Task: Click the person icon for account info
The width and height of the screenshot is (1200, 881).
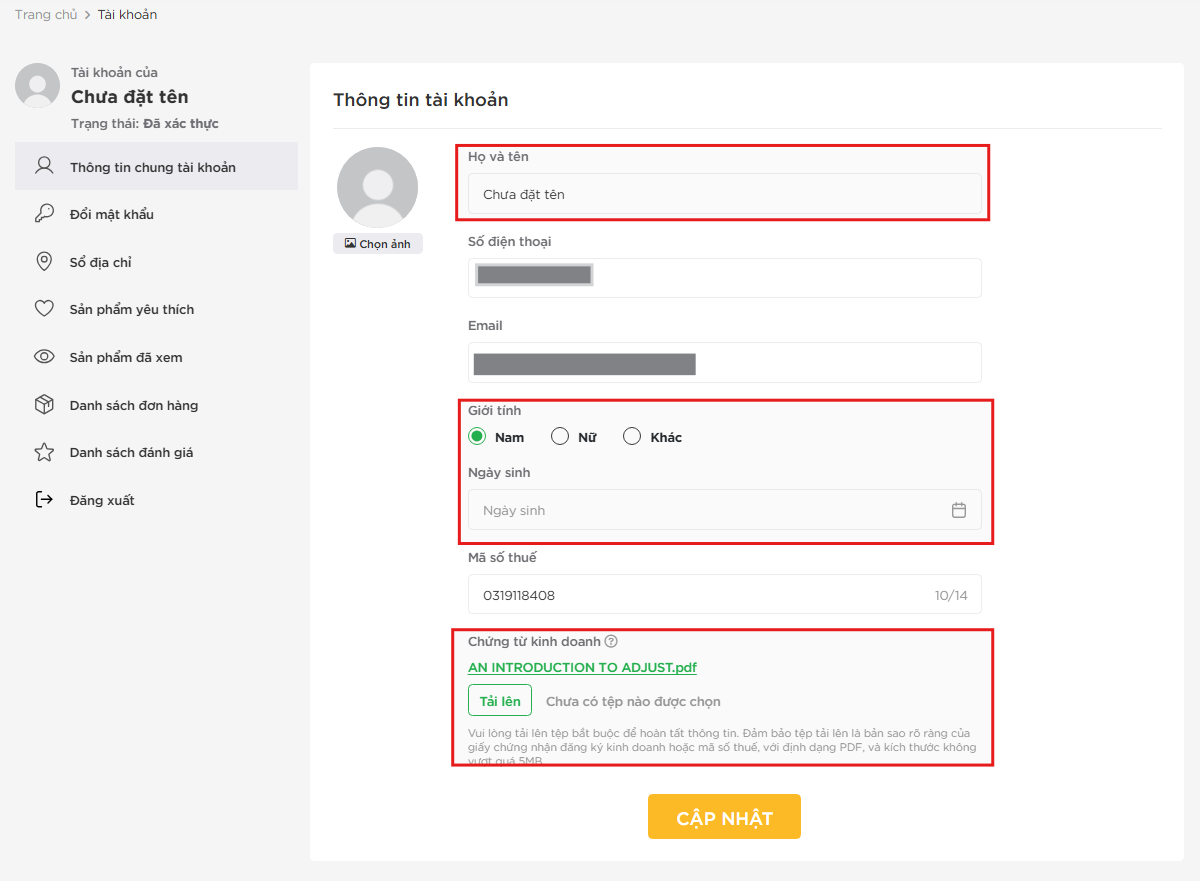Action: tap(44, 166)
